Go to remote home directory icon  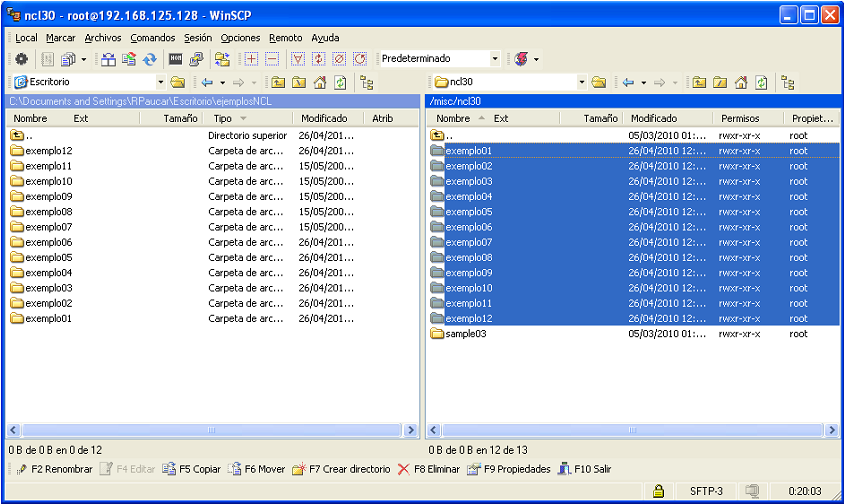[x=741, y=82]
